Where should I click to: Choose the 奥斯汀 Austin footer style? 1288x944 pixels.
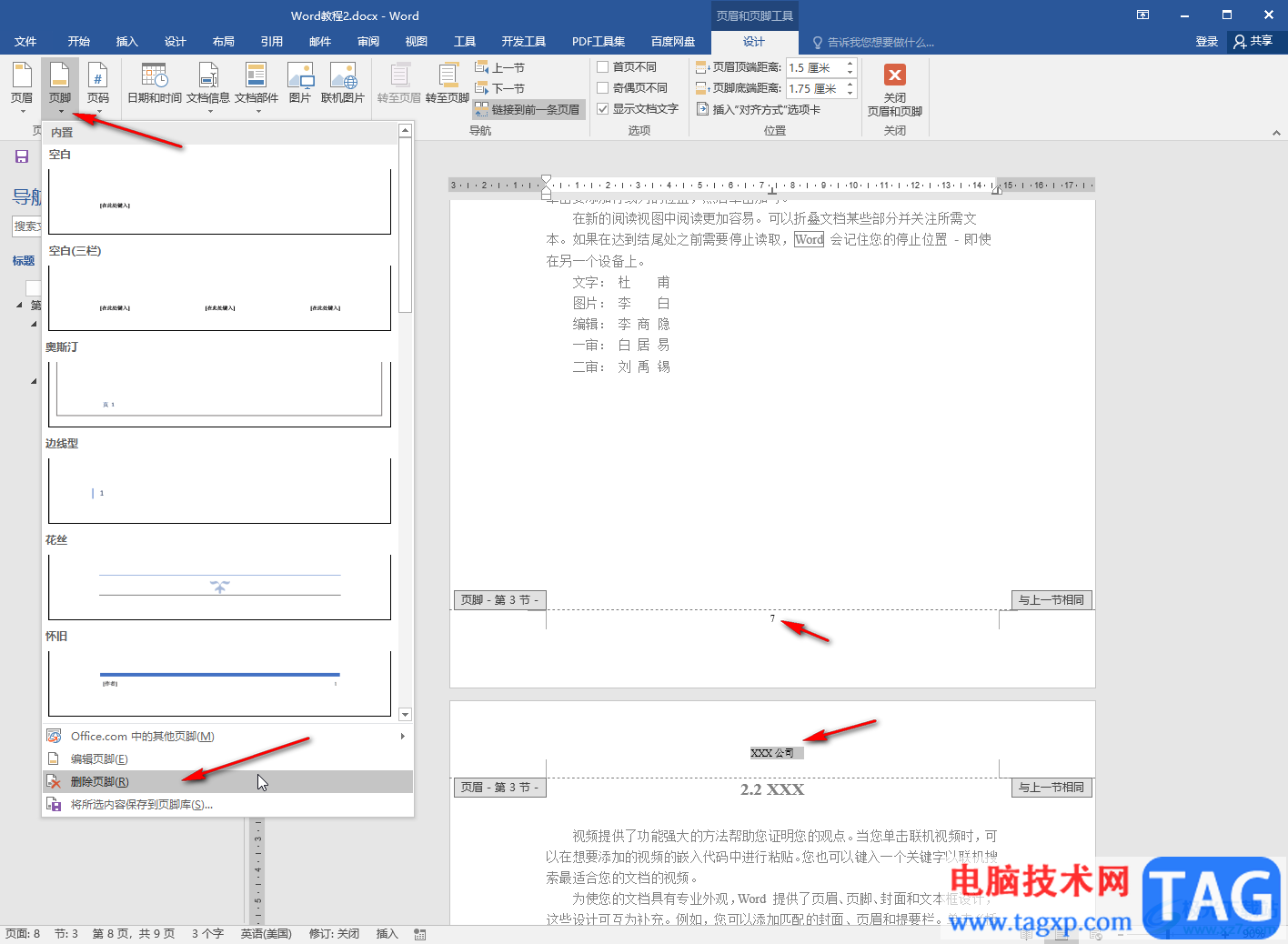click(x=219, y=395)
